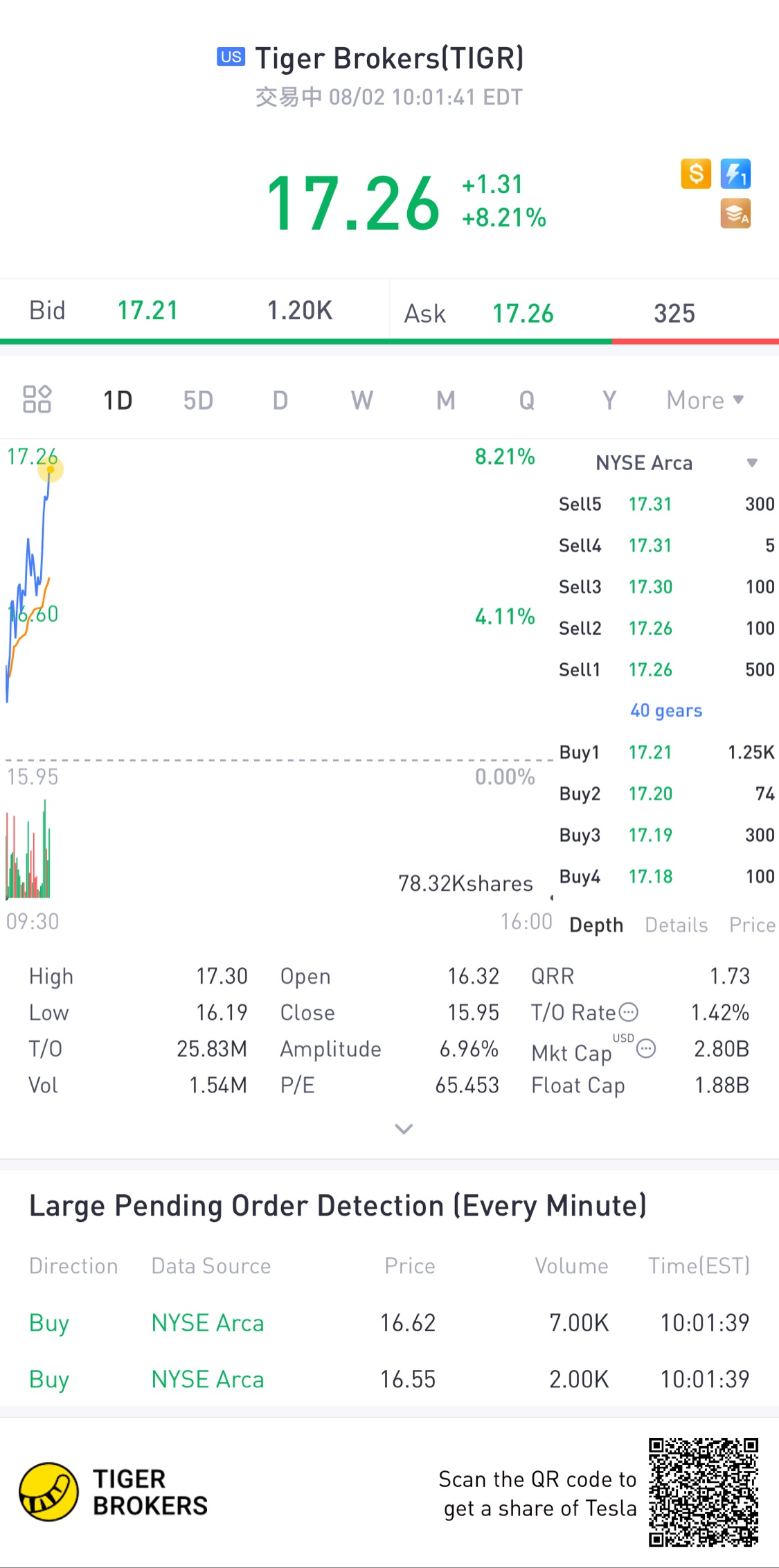Tap the Tiger Brokers logo

48,1492
